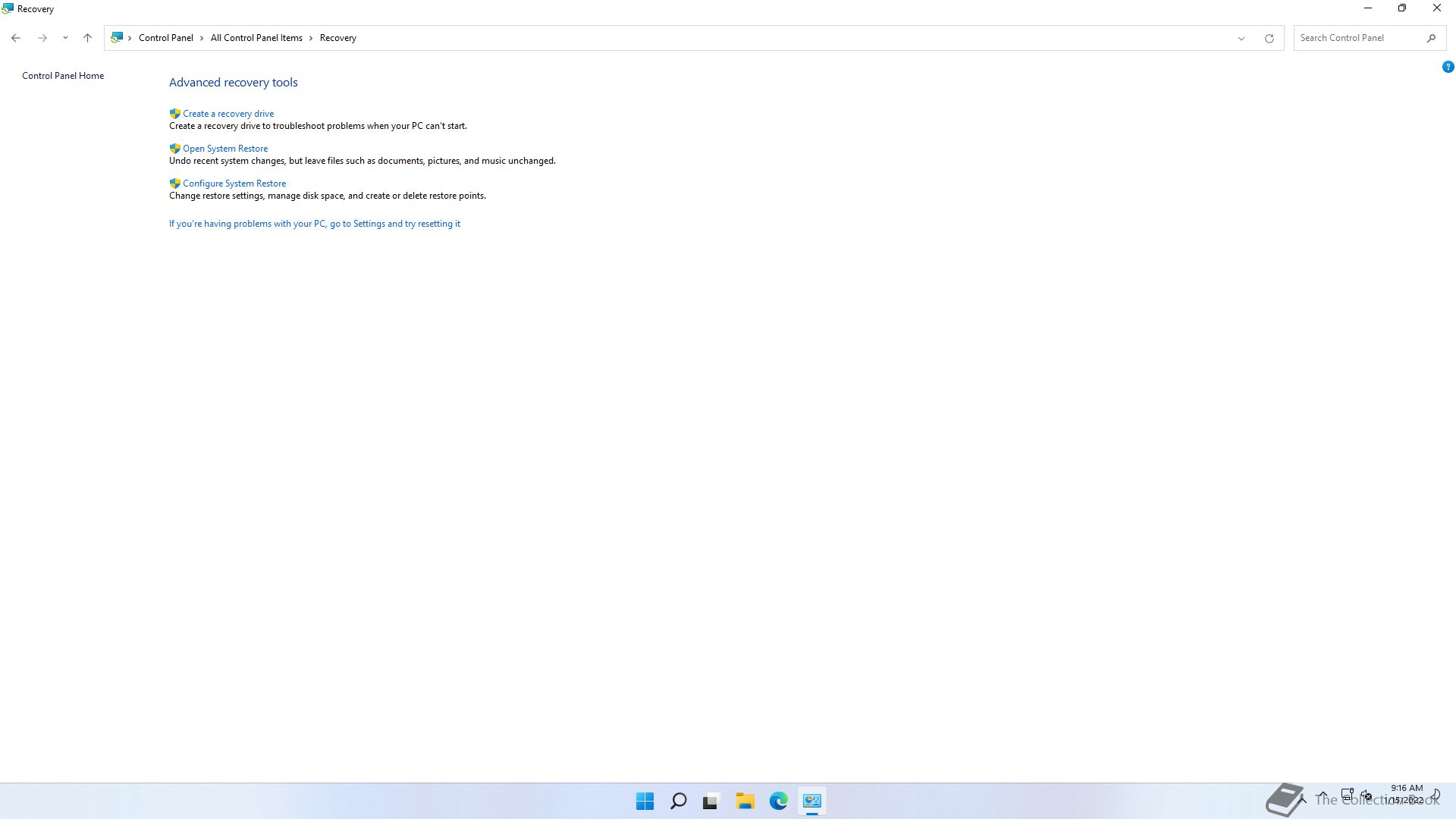Screen dimensions: 1456x819
Task: Click shield icon beside Create a recovery drive
Action: pos(175,114)
